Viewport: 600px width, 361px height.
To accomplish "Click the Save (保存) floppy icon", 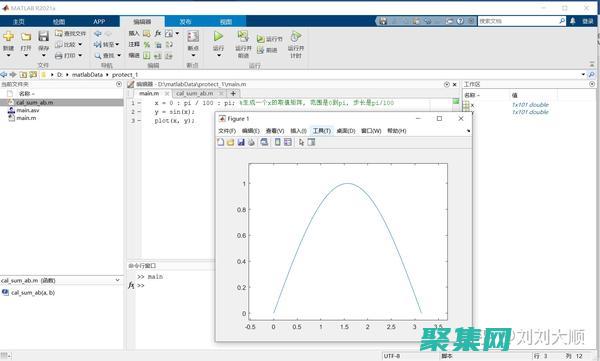I will tap(43, 36).
